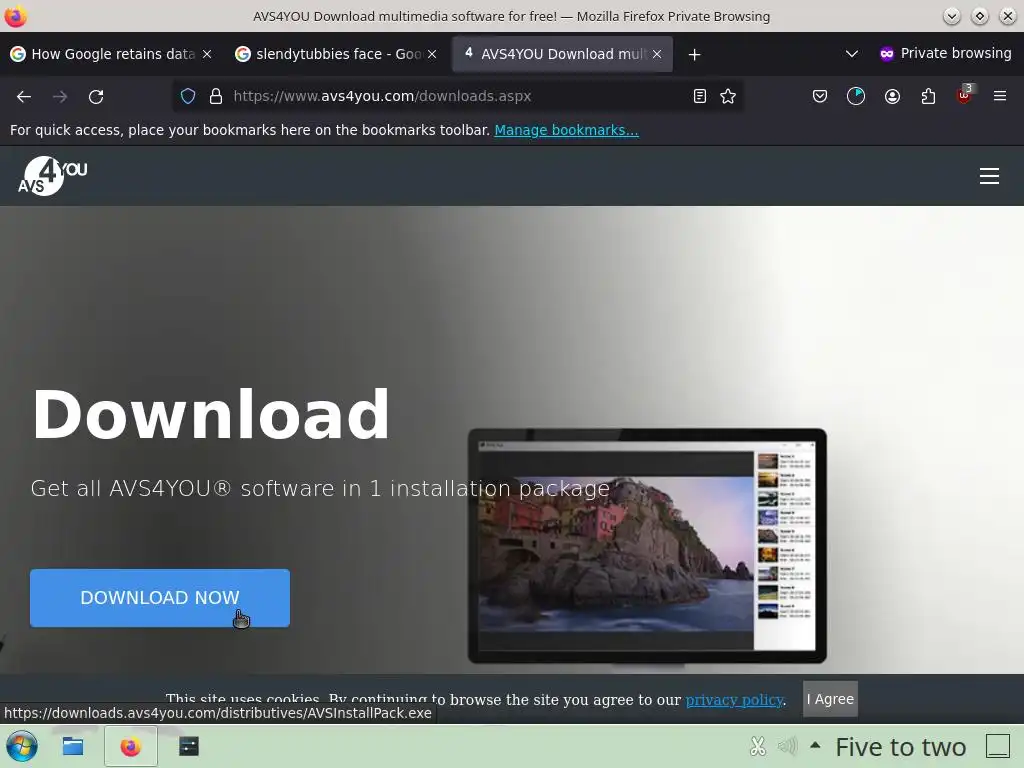The width and height of the screenshot is (1024, 768).
Task: Close slendytubbies face tab
Action: click(432, 54)
